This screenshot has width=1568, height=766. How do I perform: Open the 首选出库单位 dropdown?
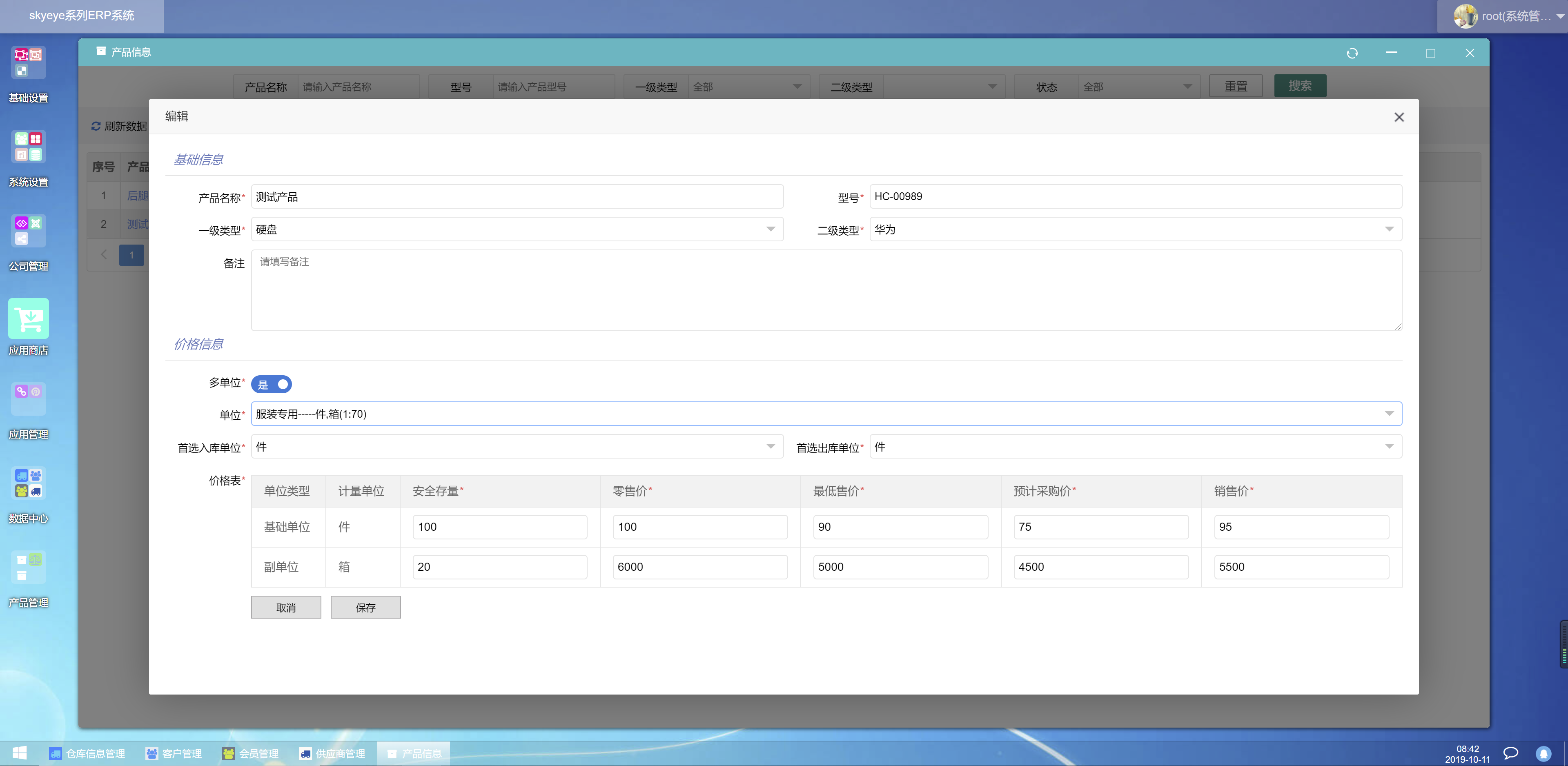pos(1135,447)
